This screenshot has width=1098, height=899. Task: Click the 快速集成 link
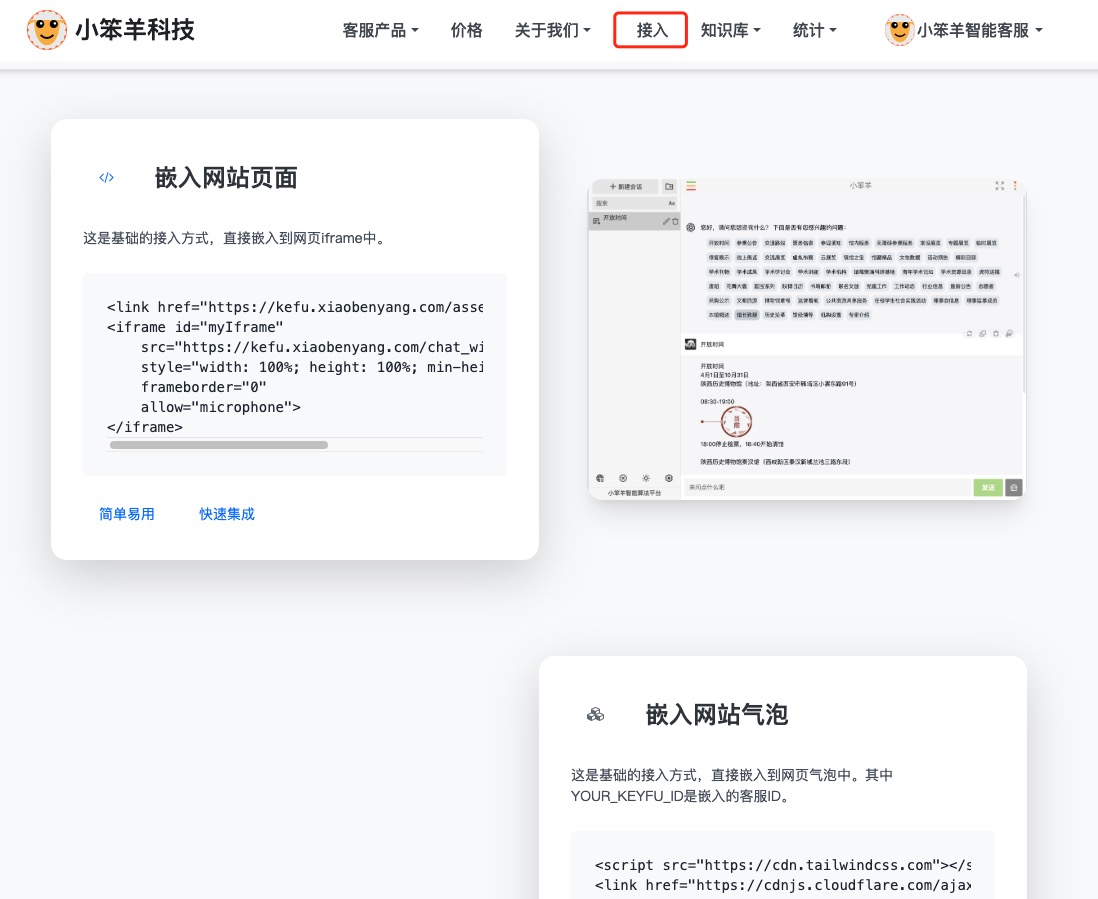[x=227, y=514]
